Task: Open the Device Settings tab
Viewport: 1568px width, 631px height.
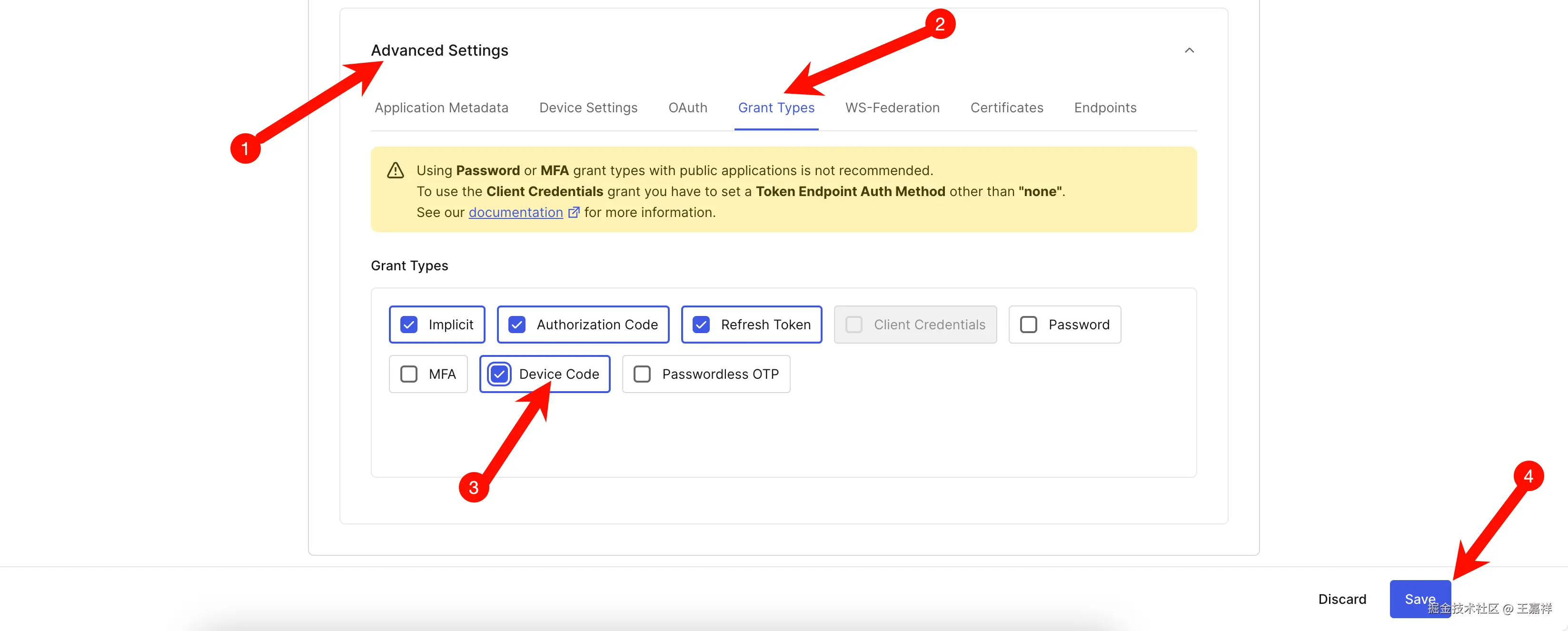Action: [588, 108]
